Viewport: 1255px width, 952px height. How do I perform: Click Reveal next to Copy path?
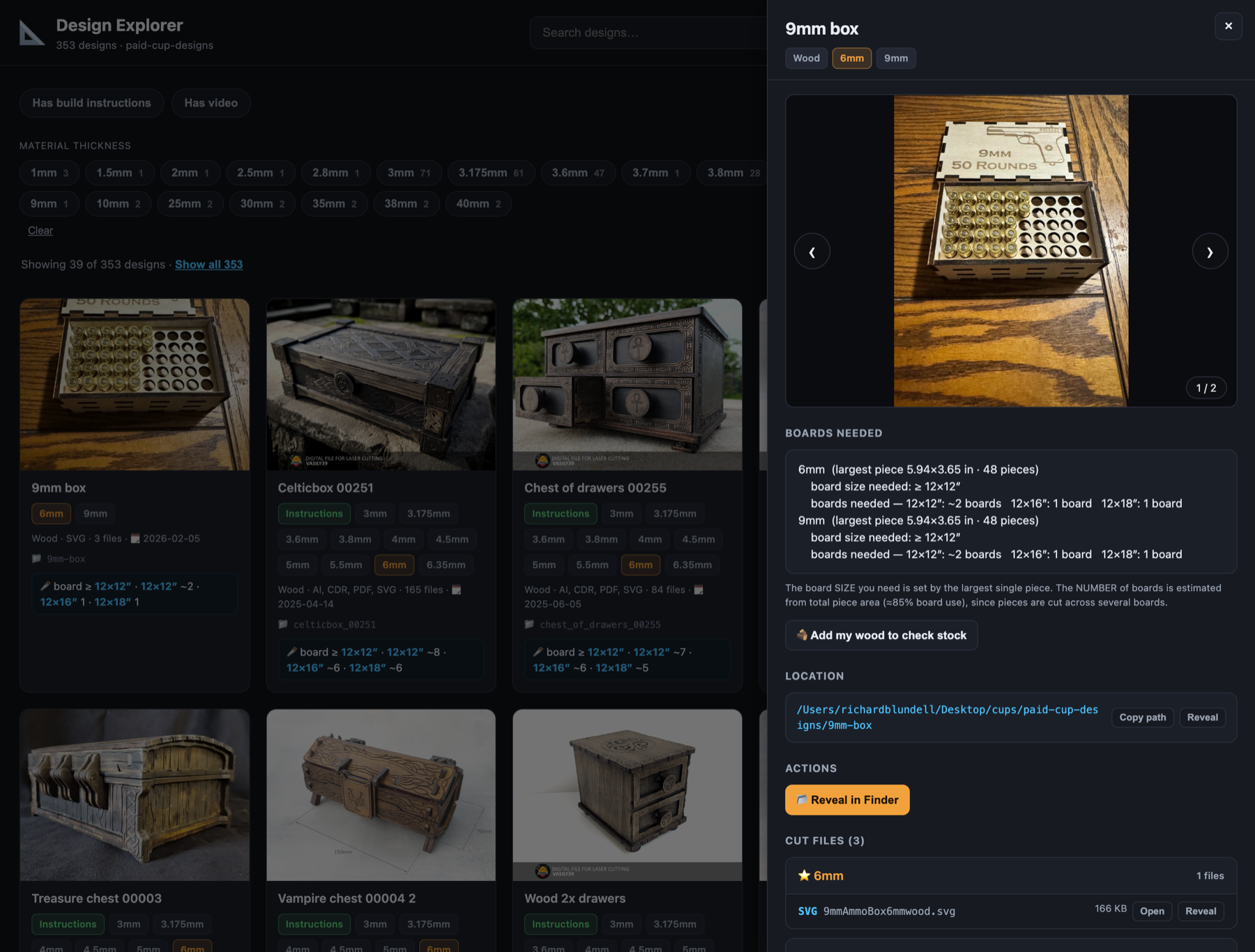click(x=1202, y=717)
